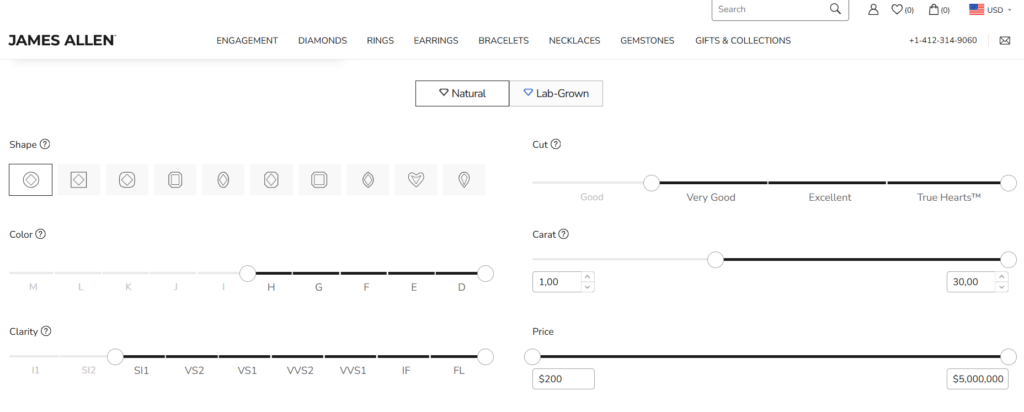Click the minimum price input field
The image size is (1024, 412).
coord(563,379)
